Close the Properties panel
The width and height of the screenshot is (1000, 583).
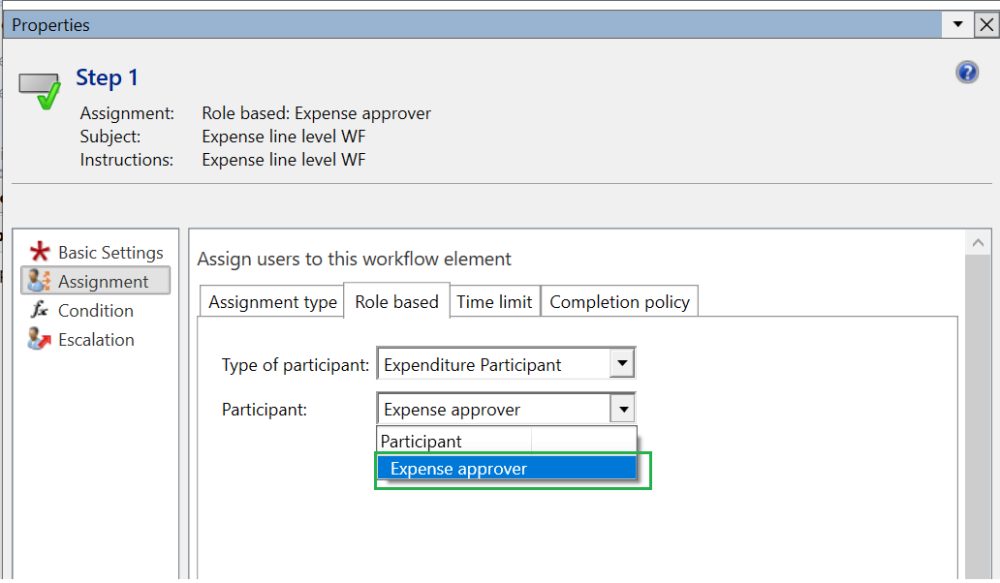[985, 24]
